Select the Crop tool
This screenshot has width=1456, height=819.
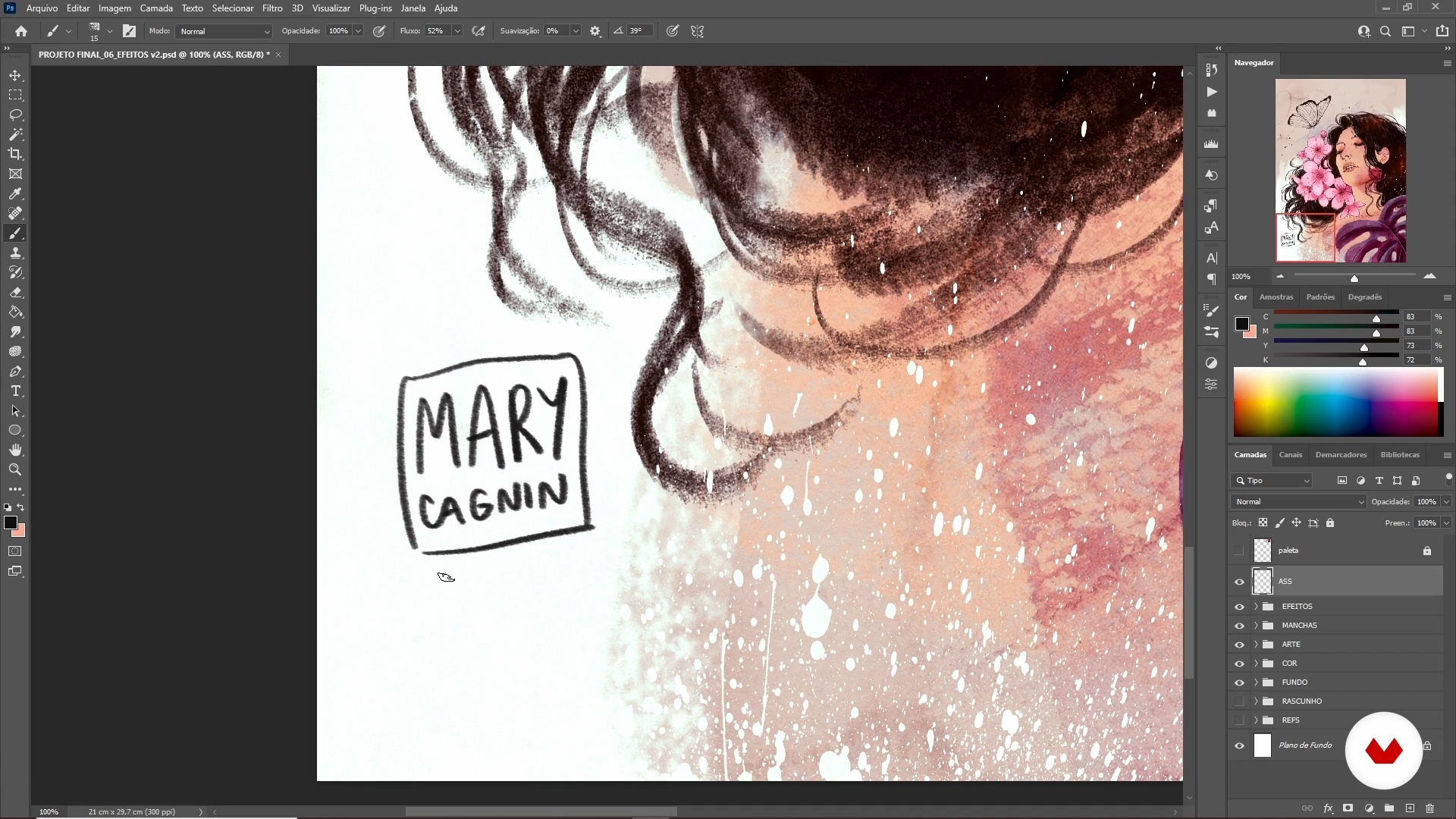[x=15, y=155]
